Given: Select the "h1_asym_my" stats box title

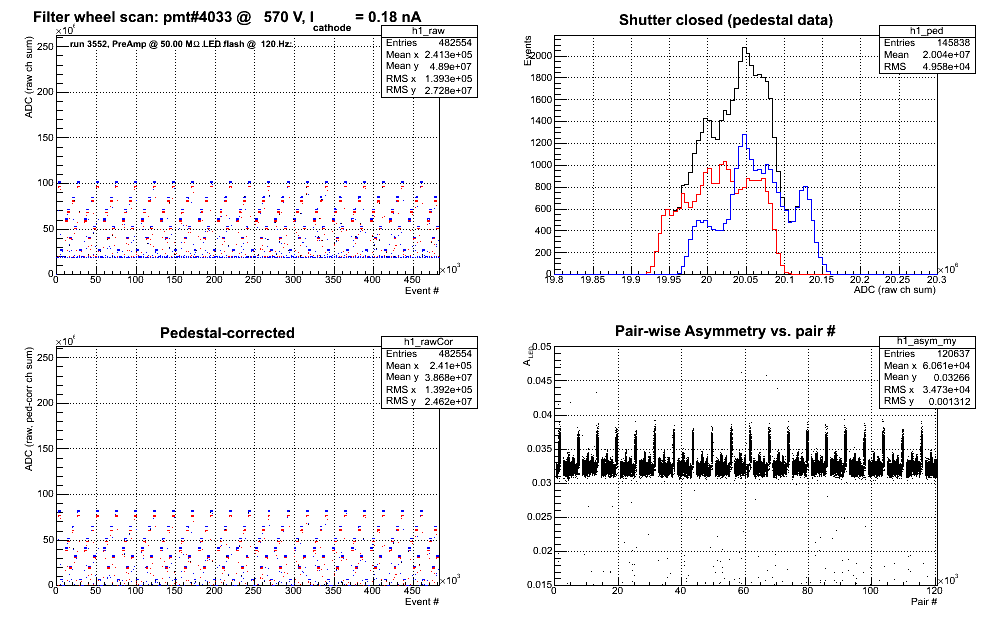Looking at the screenshot, I should [x=927, y=342].
